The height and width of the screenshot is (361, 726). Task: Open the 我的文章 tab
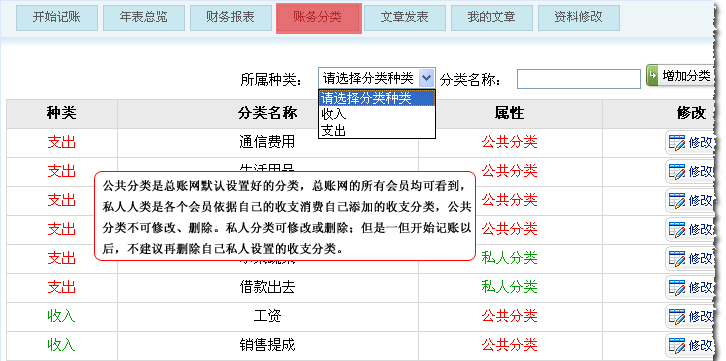[x=492, y=18]
